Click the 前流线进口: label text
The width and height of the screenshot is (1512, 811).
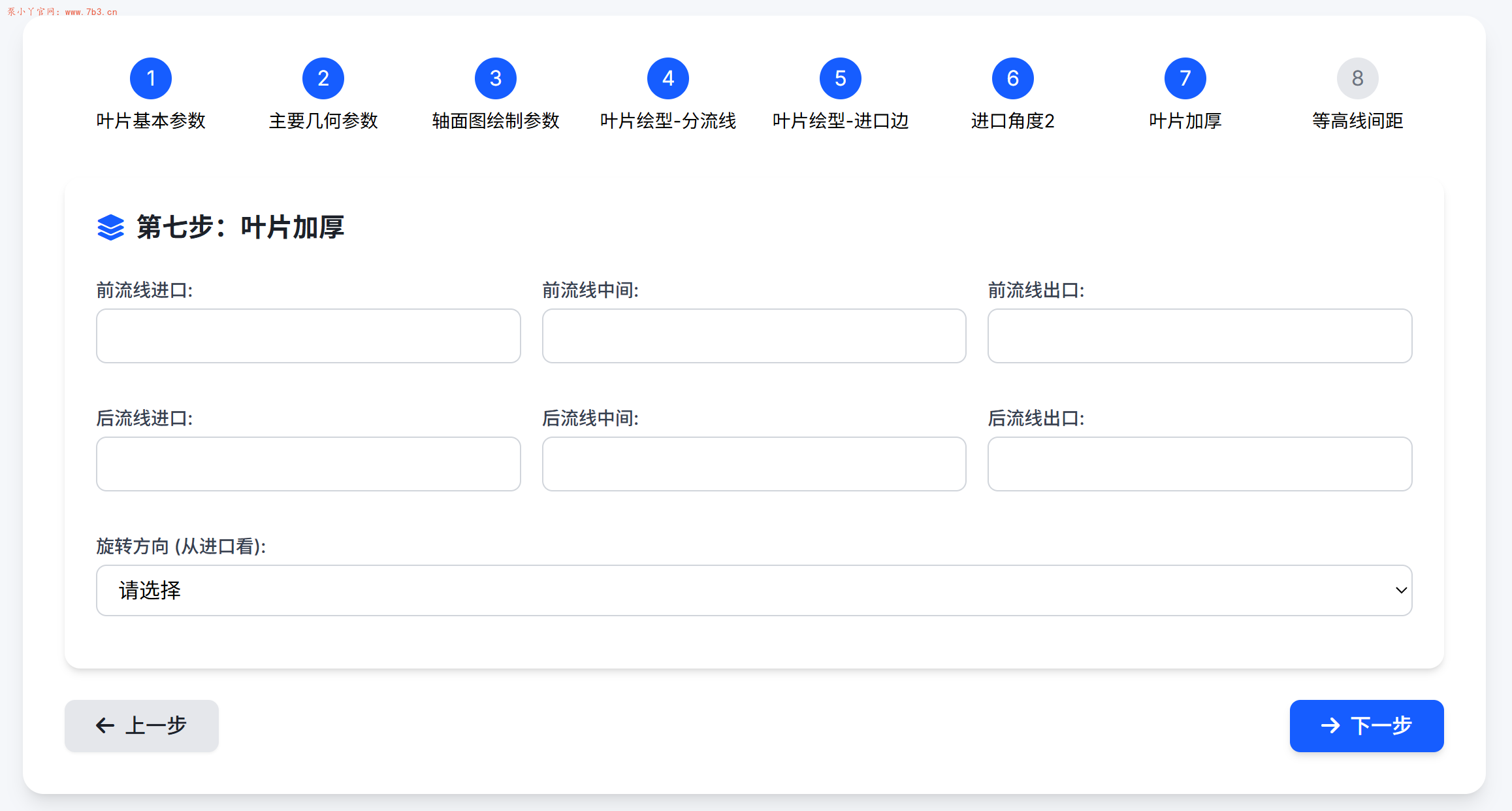(x=144, y=290)
